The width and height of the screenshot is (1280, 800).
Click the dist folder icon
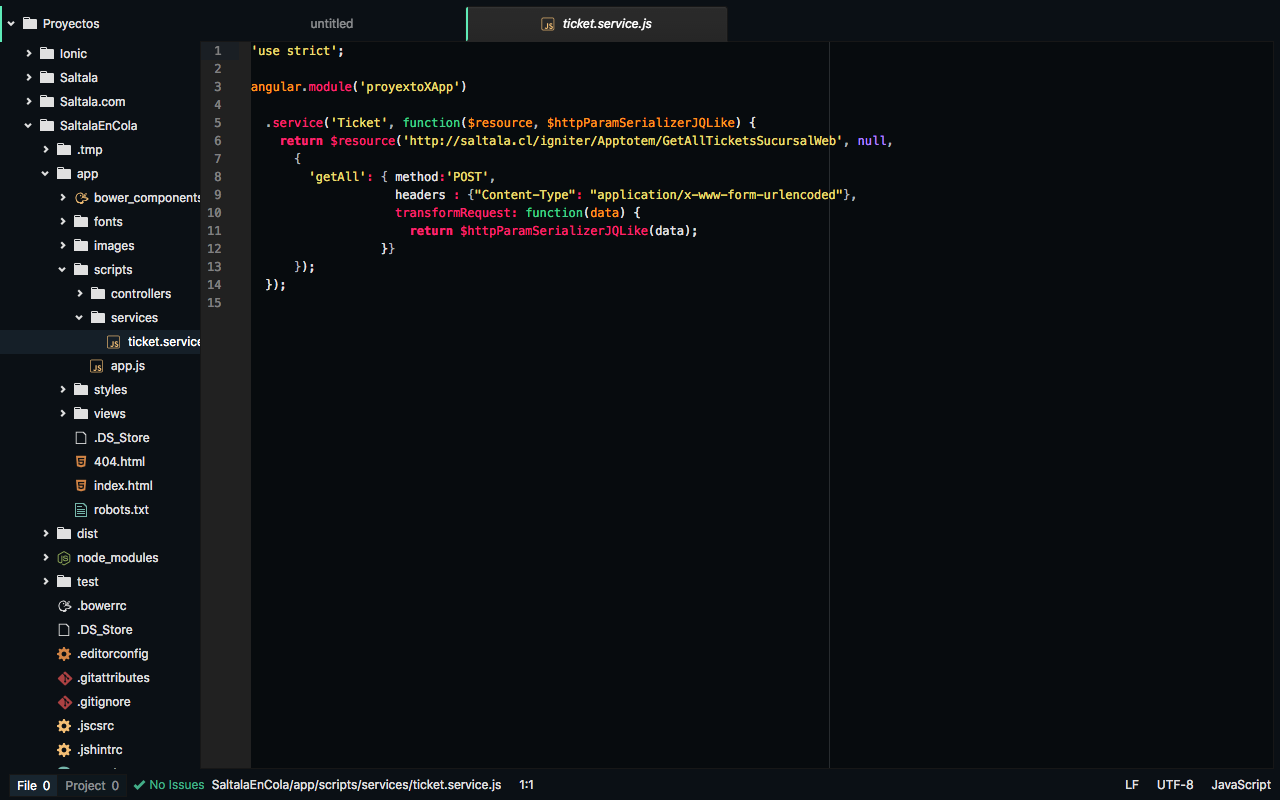[63, 533]
